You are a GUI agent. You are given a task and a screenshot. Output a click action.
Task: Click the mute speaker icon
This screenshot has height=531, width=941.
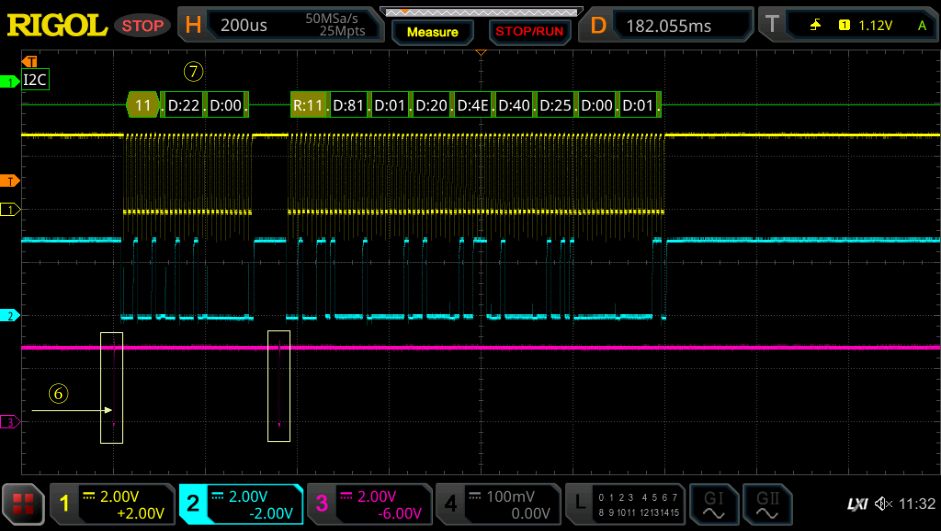click(x=884, y=504)
